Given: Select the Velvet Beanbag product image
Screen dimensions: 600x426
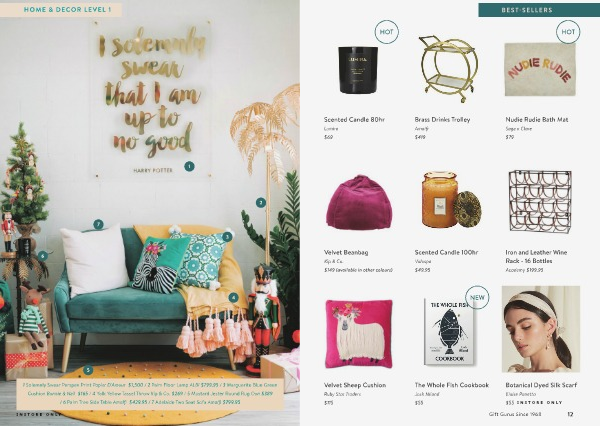Looking at the screenshot, I should [359, 202].
